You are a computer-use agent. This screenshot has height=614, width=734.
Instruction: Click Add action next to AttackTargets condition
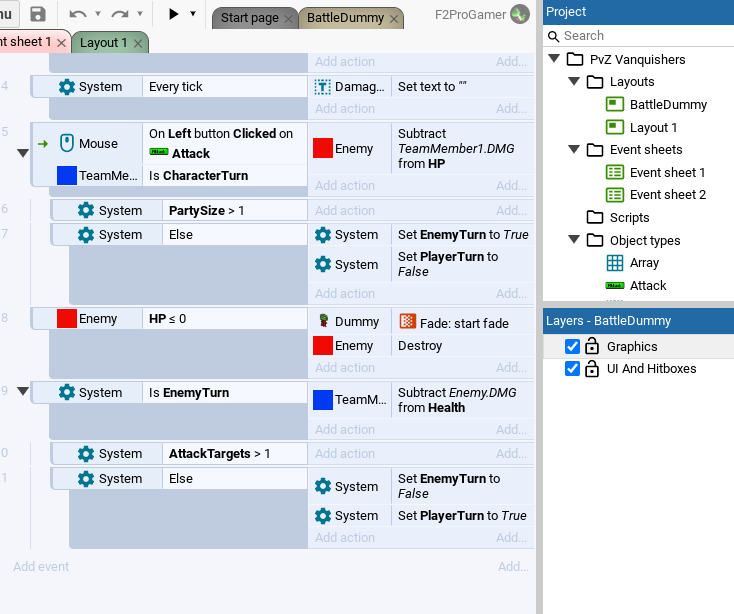pyautogui.click(x=345, y=453)
